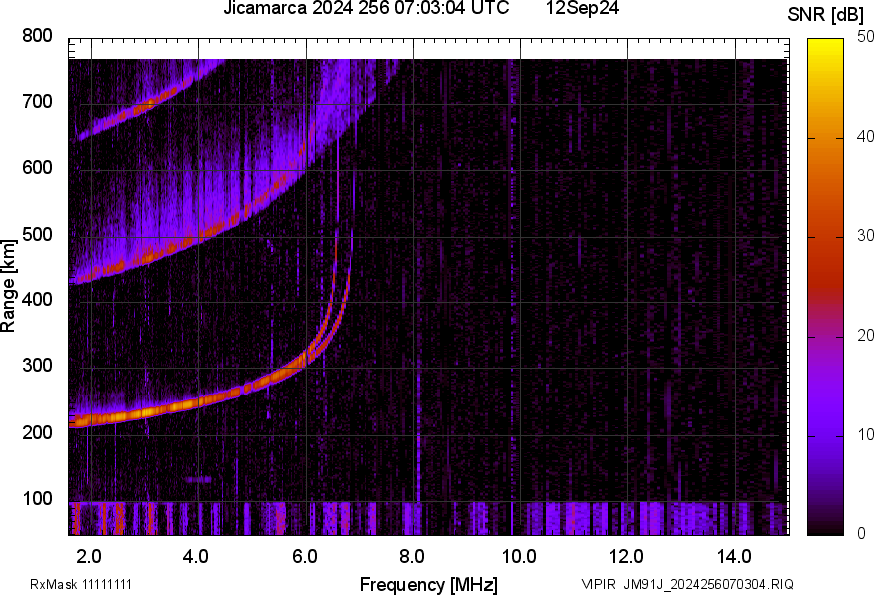Click the 'VIPIR' footer label
Viewport: 874px width, 595px height.
598,584
